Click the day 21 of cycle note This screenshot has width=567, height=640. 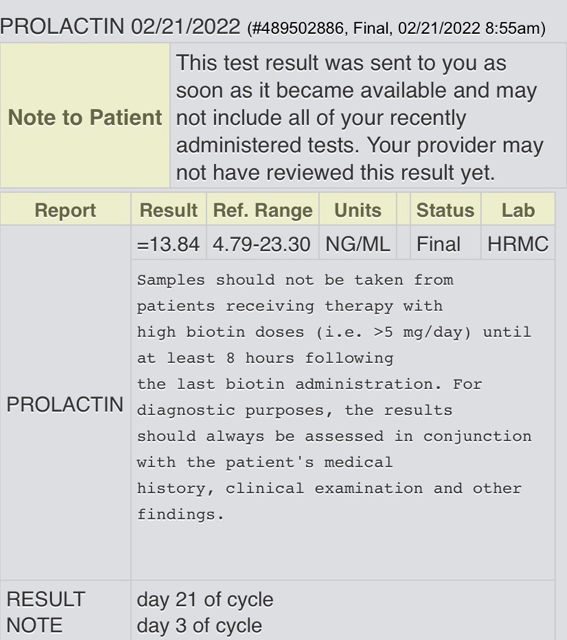[205, 599]
